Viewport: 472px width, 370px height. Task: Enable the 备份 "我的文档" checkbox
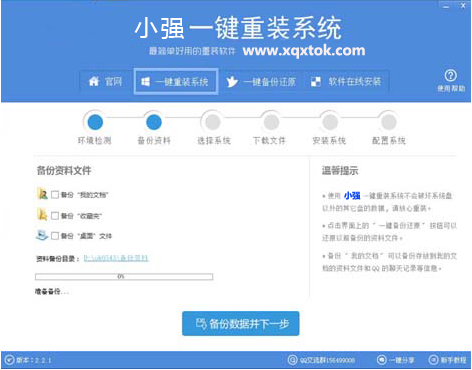(55, 195)
